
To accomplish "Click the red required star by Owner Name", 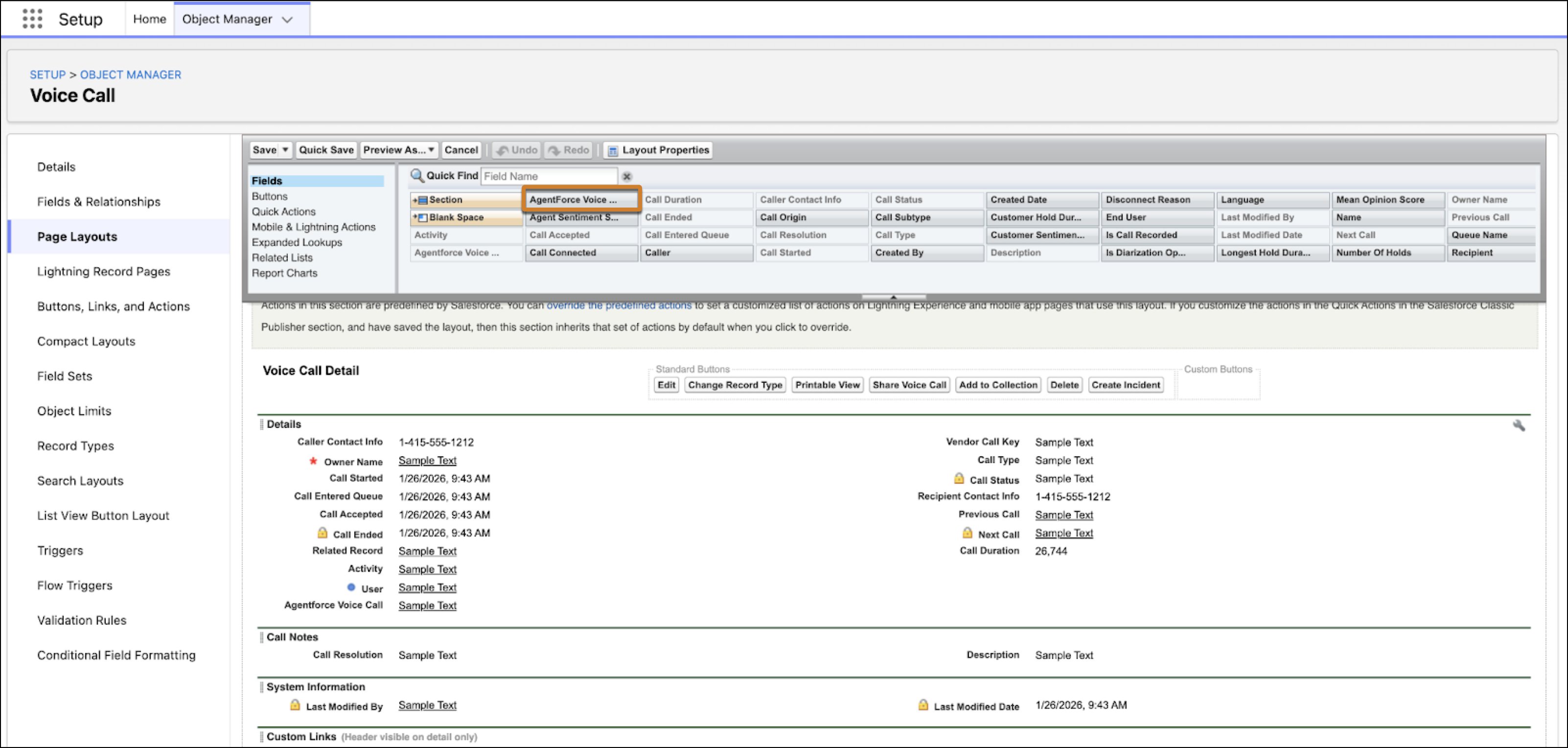I will 313,461.
